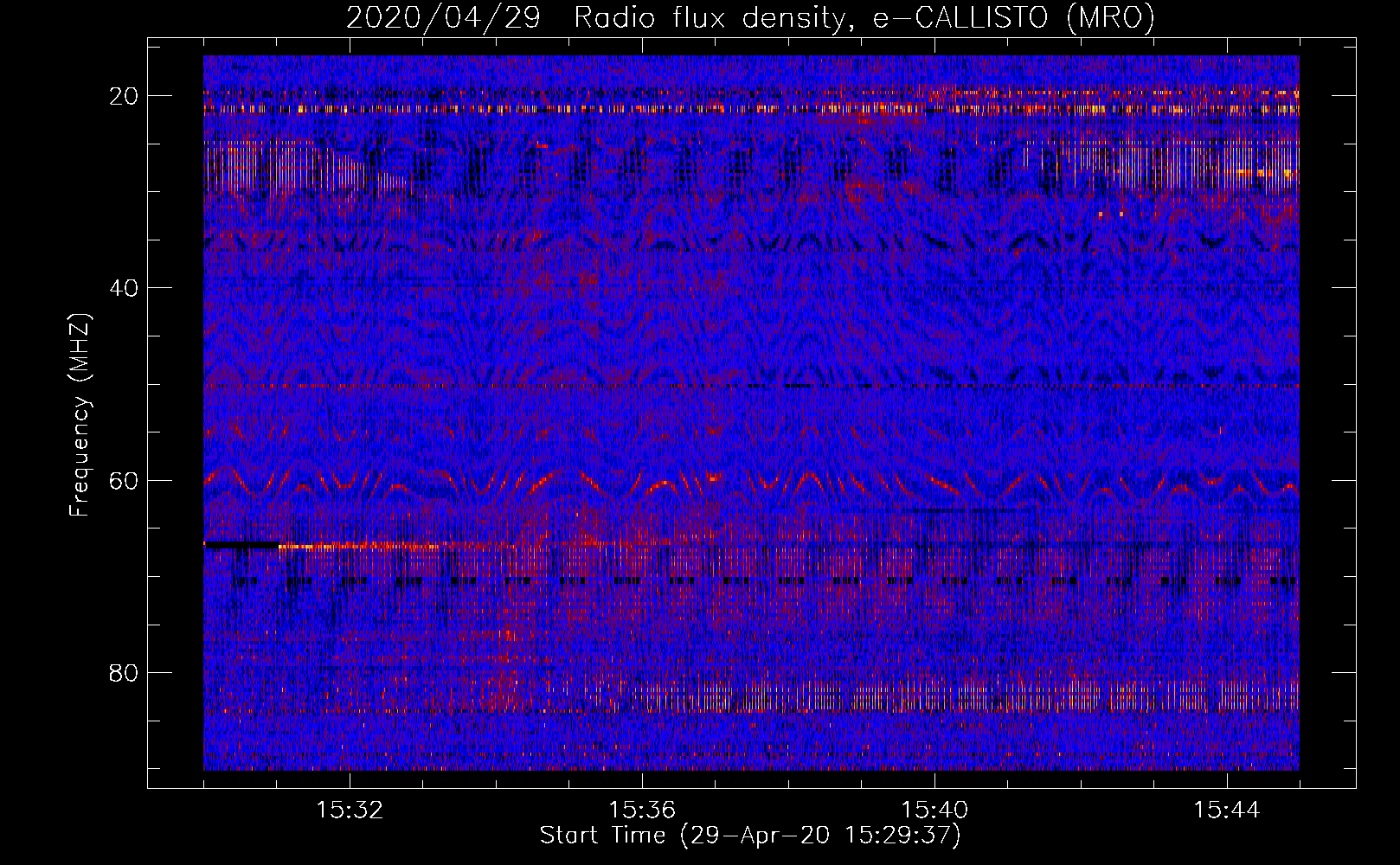Viewport: 1400px width, 865px height.
Task: Click the 'Start Time (29-Apr-20 15:29:37)' x-axis label
Action: (750, 836)
